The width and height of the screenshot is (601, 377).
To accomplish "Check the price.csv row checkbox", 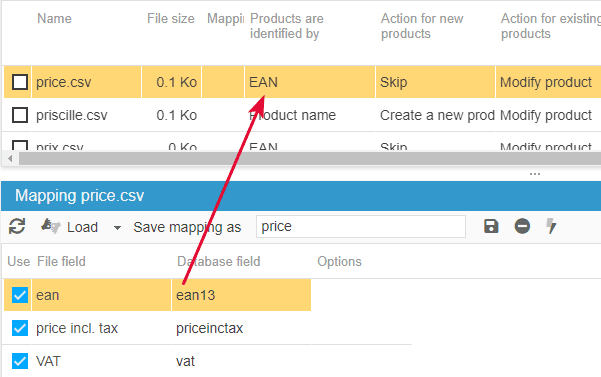I will coord(20,82).
